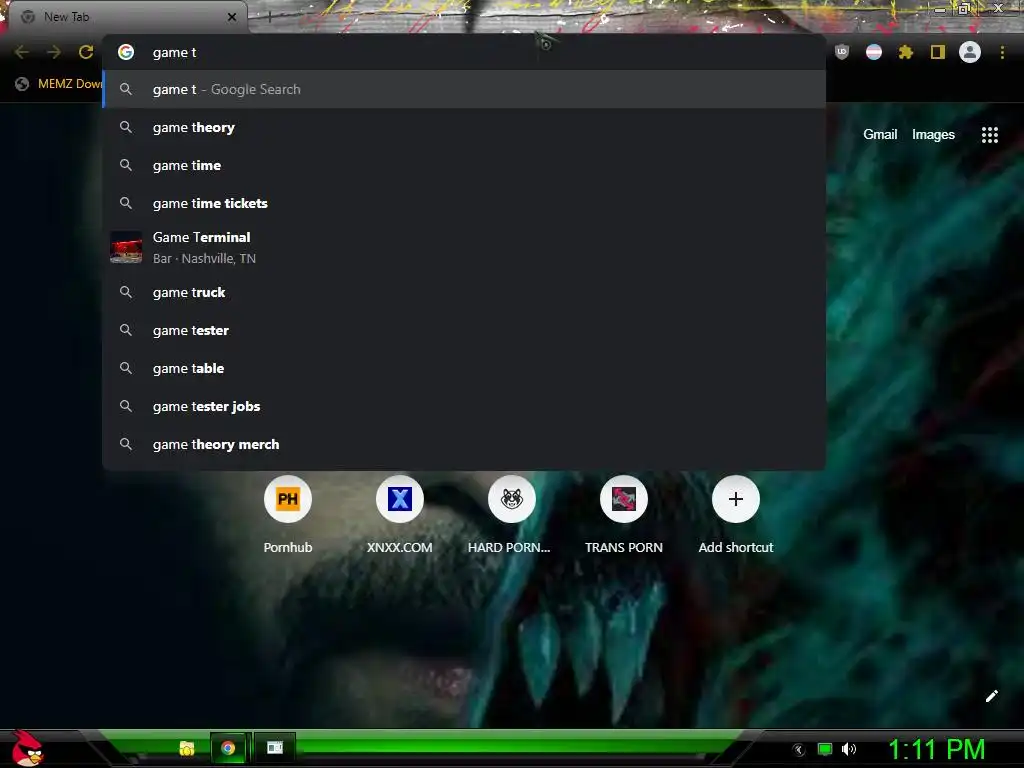Screen dimensions: 1024x768
Task: Open the profile avatar menu
Action: 970,52
